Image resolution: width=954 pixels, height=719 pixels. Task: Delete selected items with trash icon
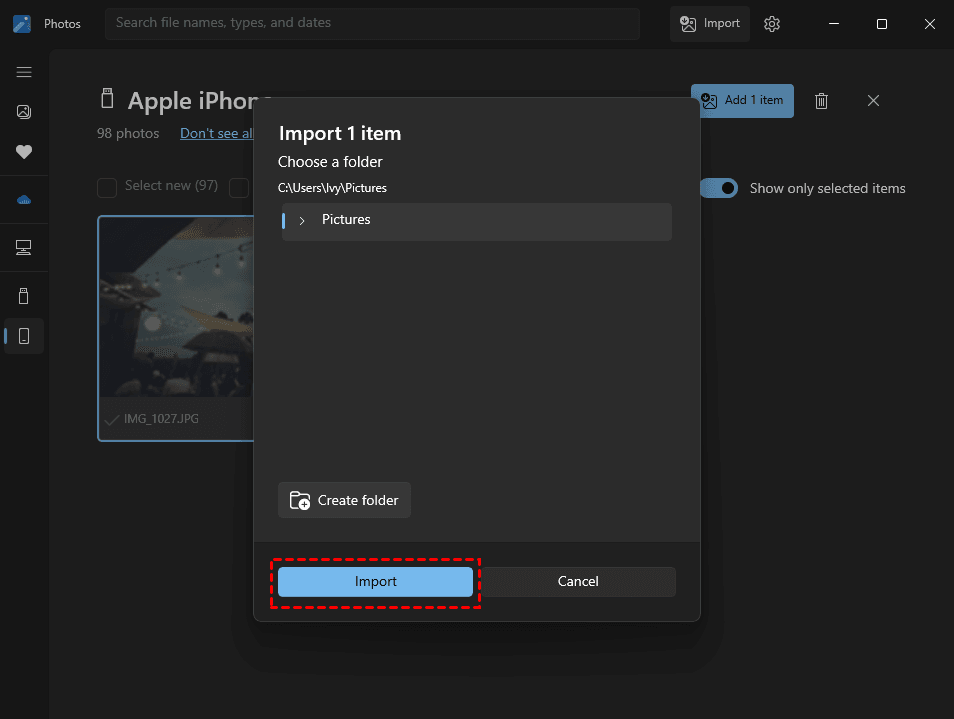click(x=821, y=101)
